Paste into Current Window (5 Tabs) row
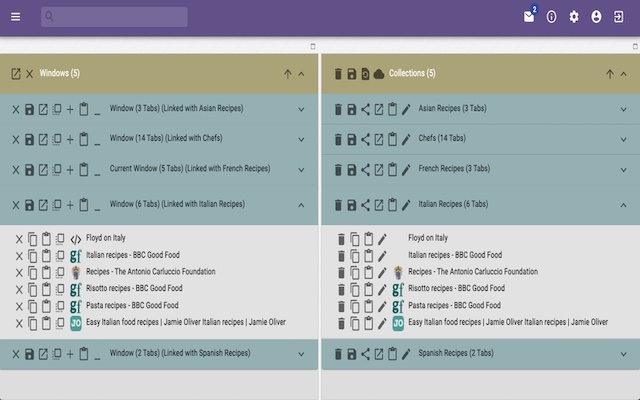The image size is (640, 400). coord(84,169)
